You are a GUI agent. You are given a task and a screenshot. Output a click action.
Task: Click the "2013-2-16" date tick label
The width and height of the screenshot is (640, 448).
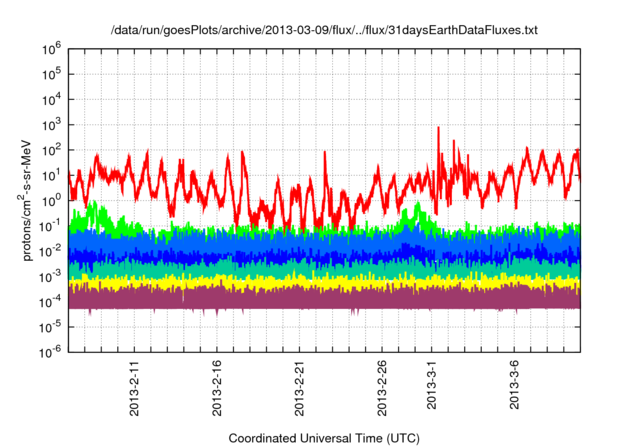pyautogui.click(x=217, y=388)
